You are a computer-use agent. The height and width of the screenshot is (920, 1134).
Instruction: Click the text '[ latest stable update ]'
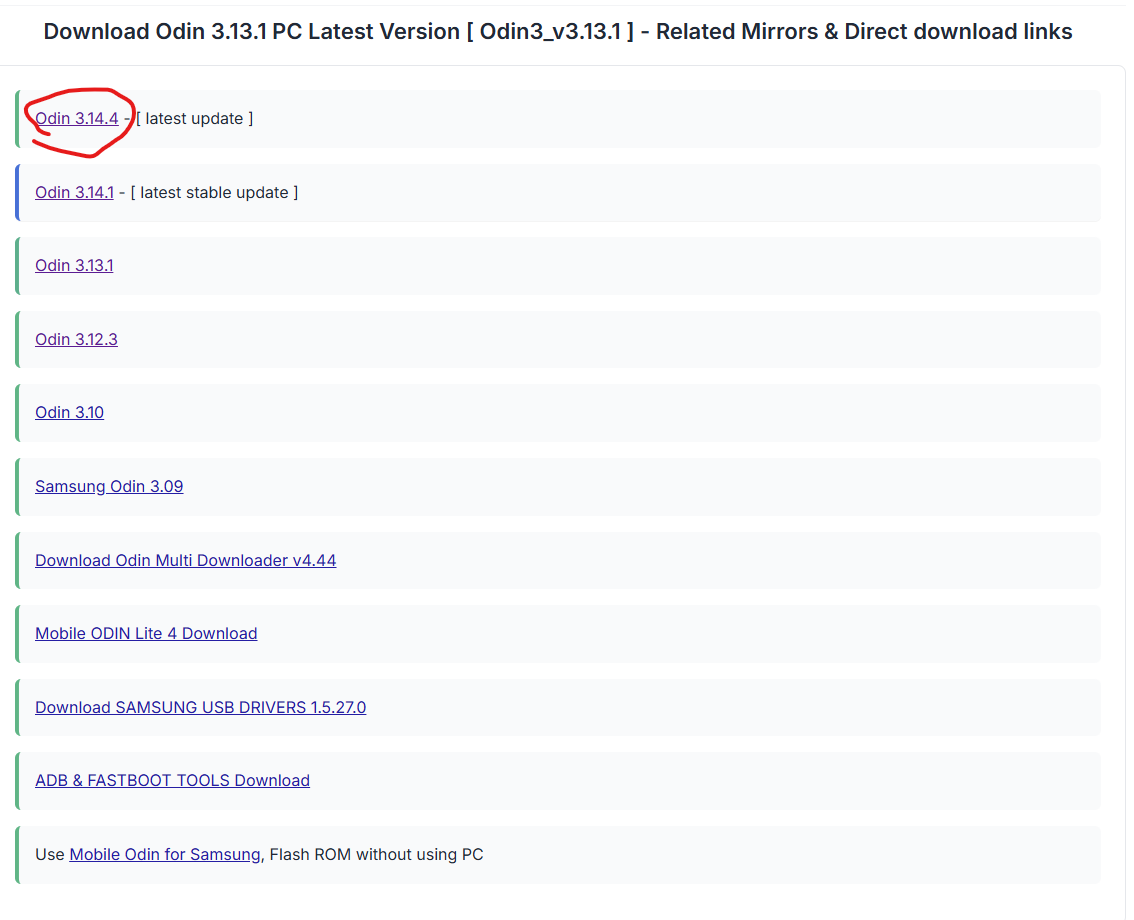[x=214, y=192]
